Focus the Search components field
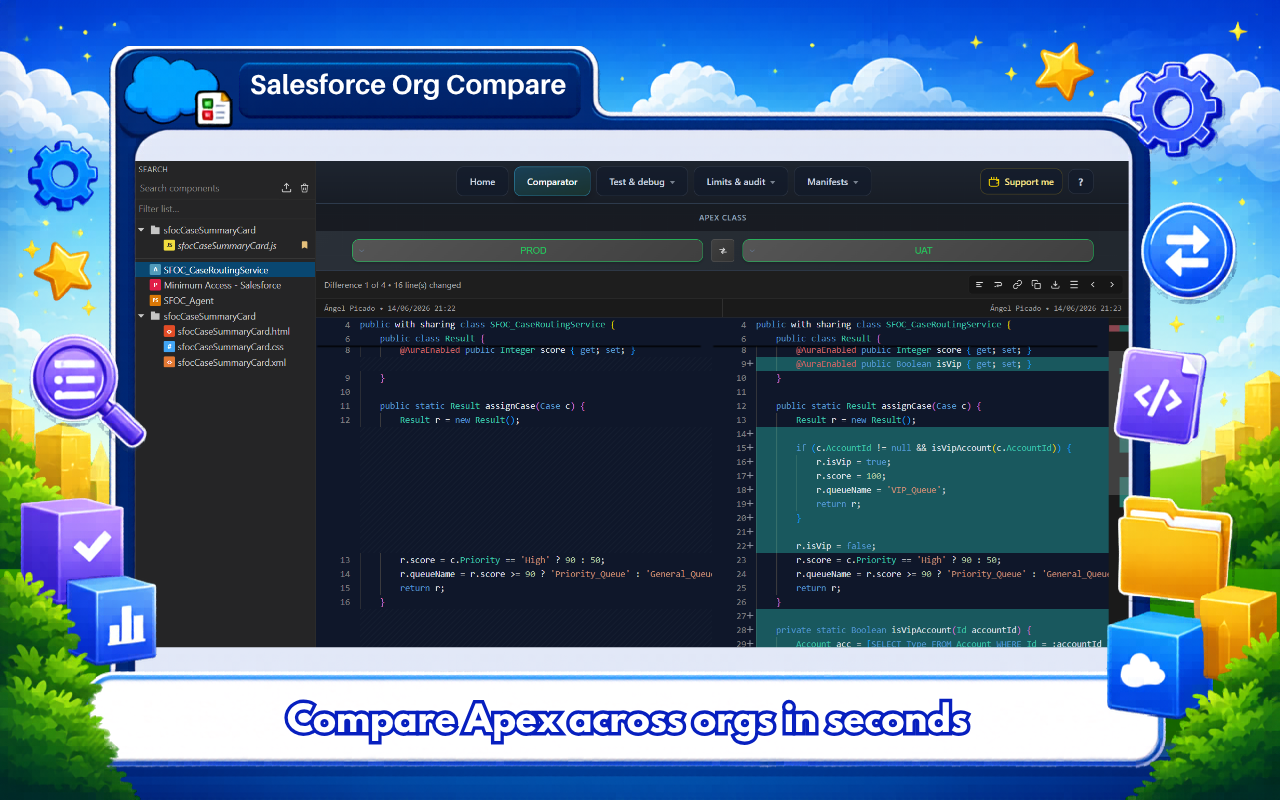 [207, 188]
